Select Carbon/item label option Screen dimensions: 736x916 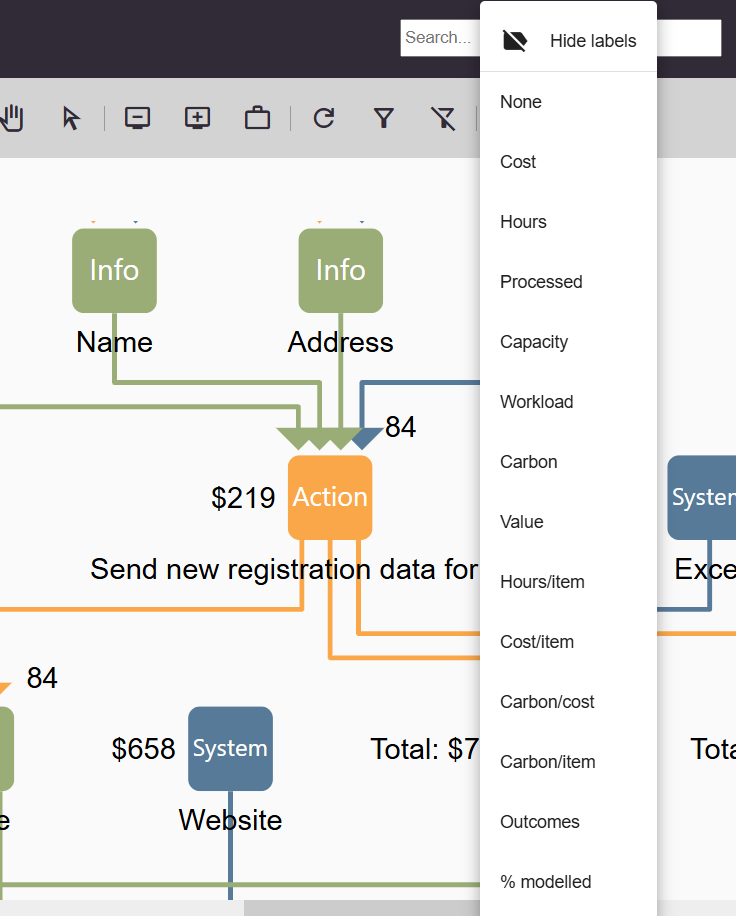click(x=568, y=762)
